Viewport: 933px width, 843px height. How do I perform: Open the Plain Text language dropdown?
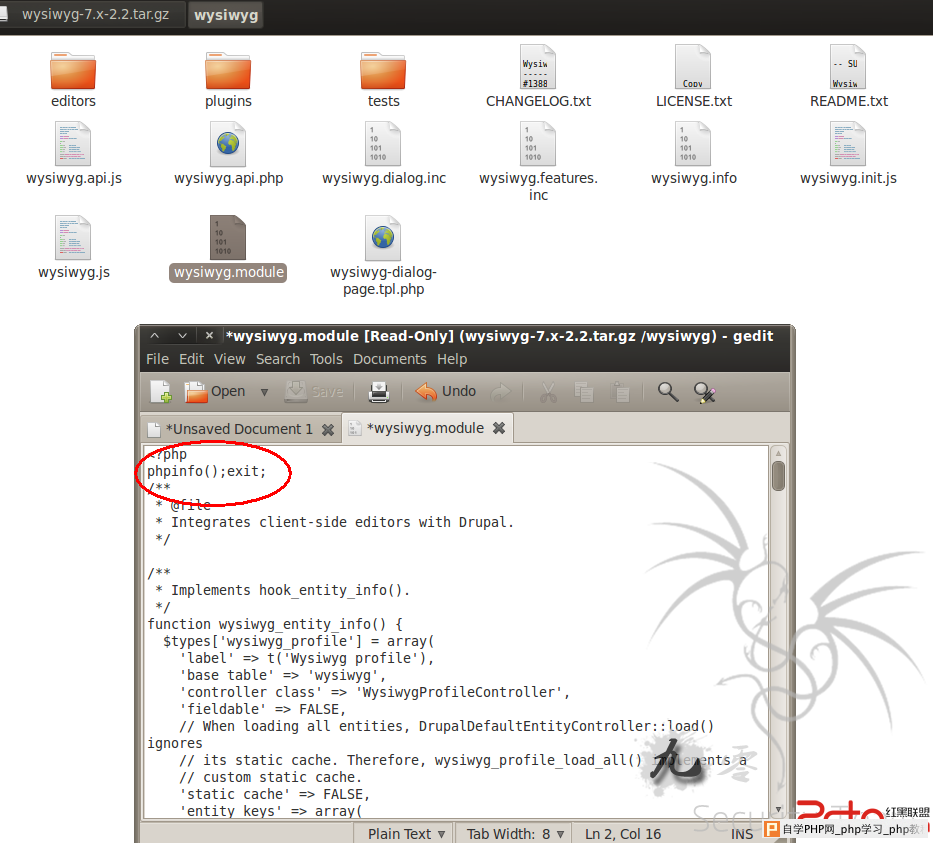tap(406, 834)
